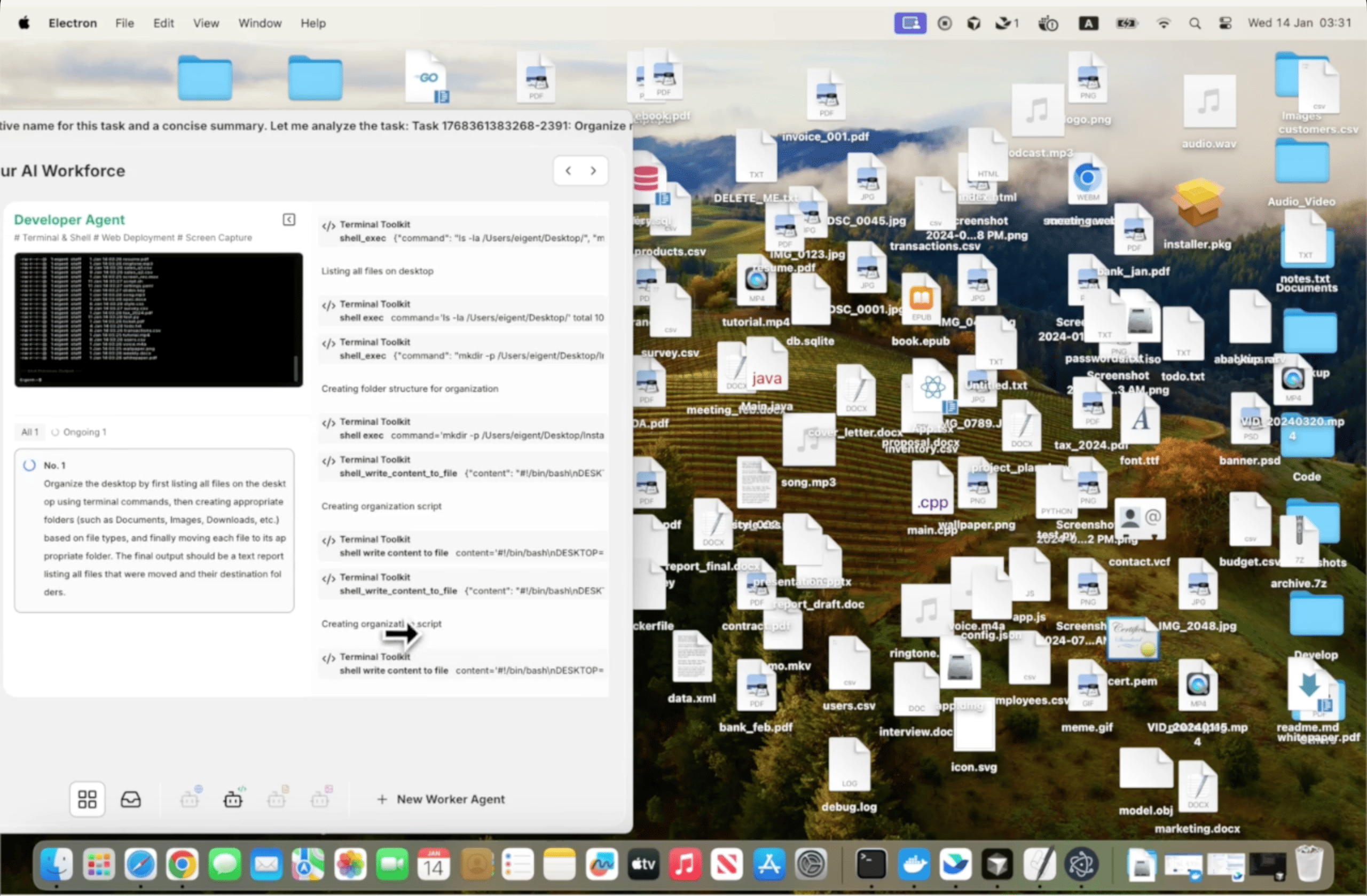Image resolution: width=1367 pixels, height=896 pixels.
Task: Select book.epub on the desktop
Action: [x=921, y=310]
